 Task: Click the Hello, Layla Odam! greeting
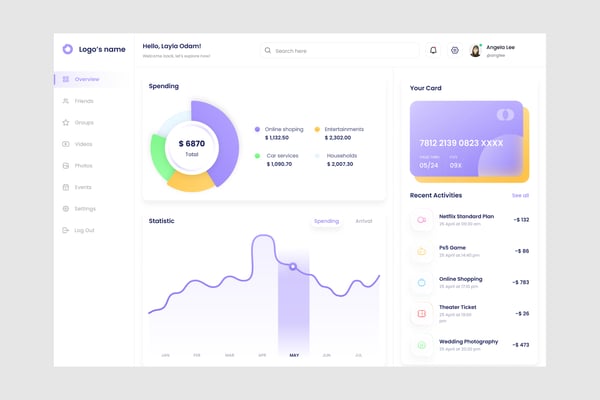coord(172,46)
